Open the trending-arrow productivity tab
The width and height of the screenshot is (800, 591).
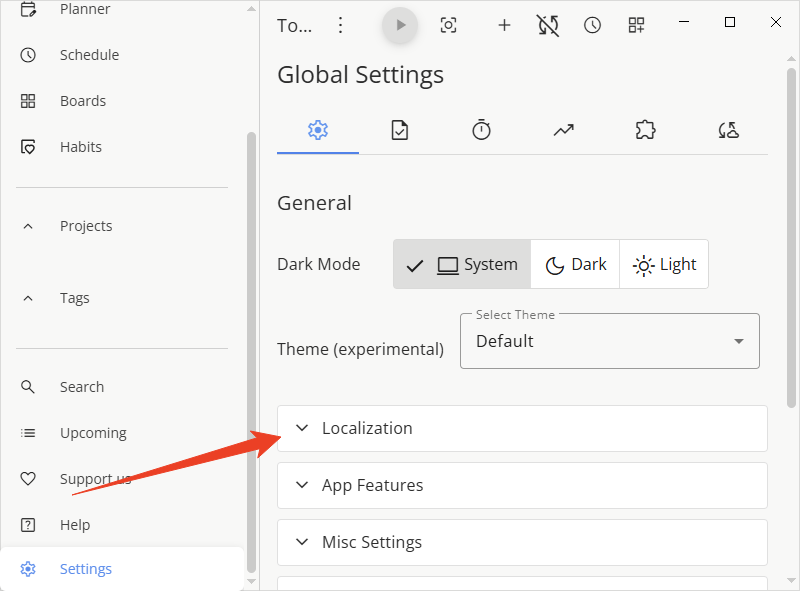click(x=563, y=129)
